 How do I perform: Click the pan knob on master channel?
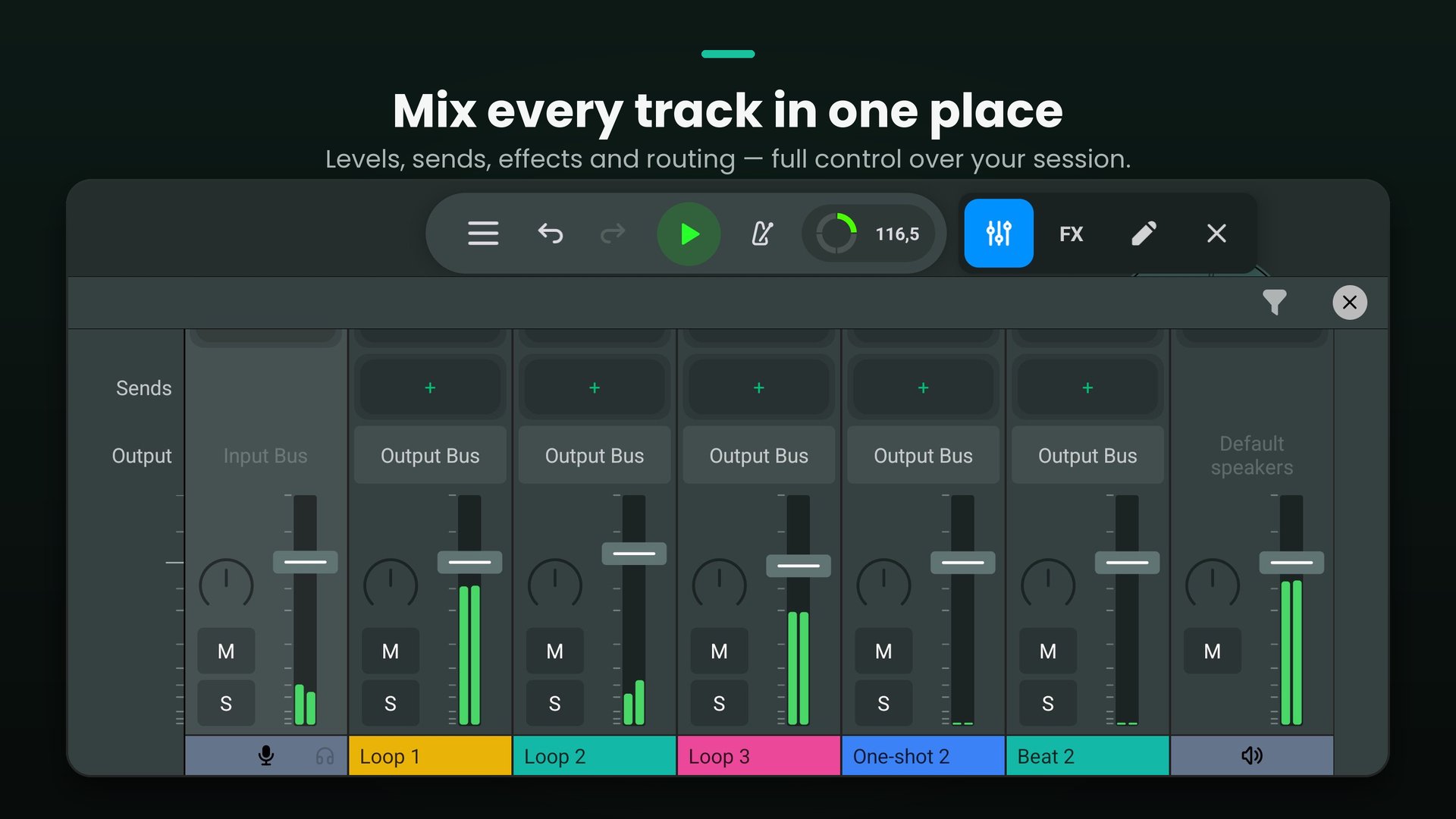pos(1213,584)
